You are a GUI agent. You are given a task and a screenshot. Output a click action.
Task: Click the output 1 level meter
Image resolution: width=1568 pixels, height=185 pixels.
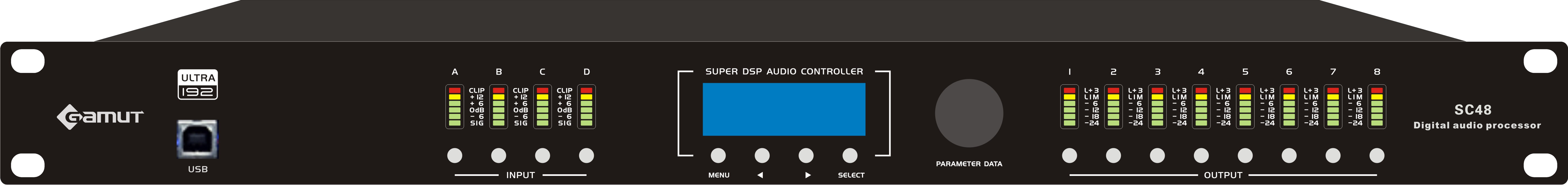(1069, 107)
